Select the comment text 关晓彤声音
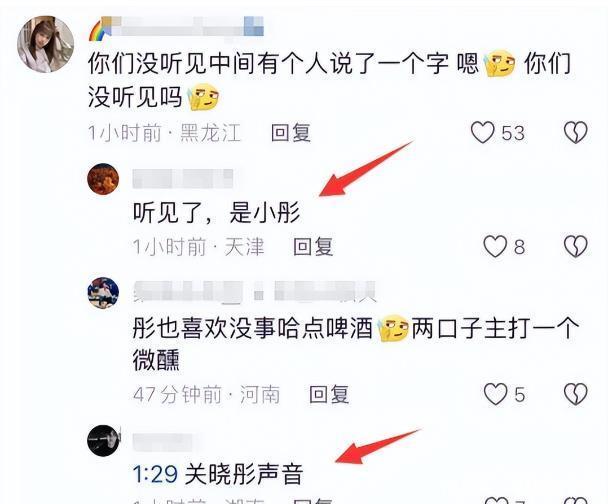The height and width of the screenshot is (504, 609). tap(244, 474)
